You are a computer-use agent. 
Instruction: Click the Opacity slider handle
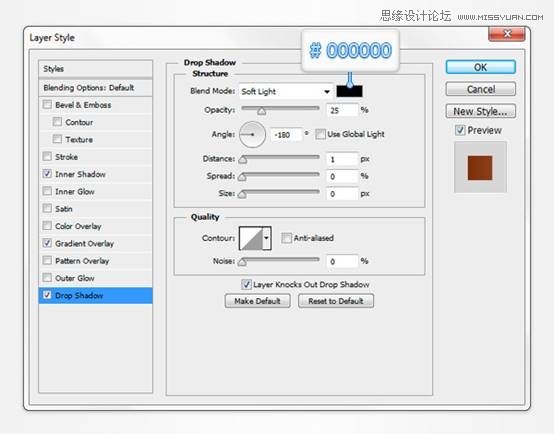click(261, 112)
